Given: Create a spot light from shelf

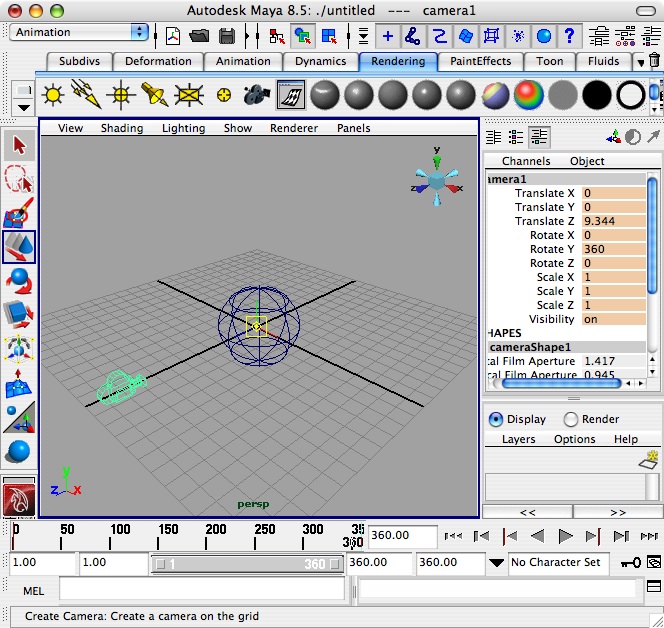Looking at the screenshot, I should point(153,95).
